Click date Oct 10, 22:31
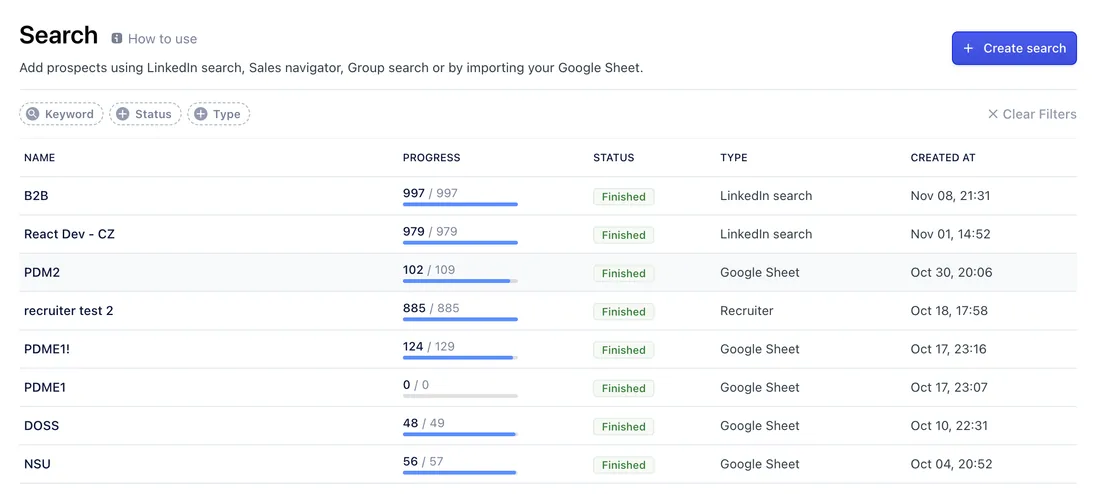1100x494 pixels. [950, 425]
